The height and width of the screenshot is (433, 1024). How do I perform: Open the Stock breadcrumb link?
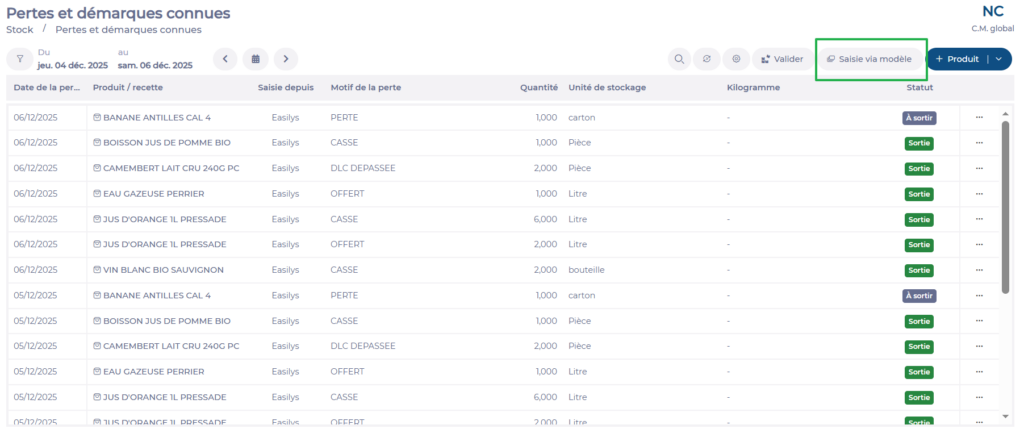[x=20, y=29]
